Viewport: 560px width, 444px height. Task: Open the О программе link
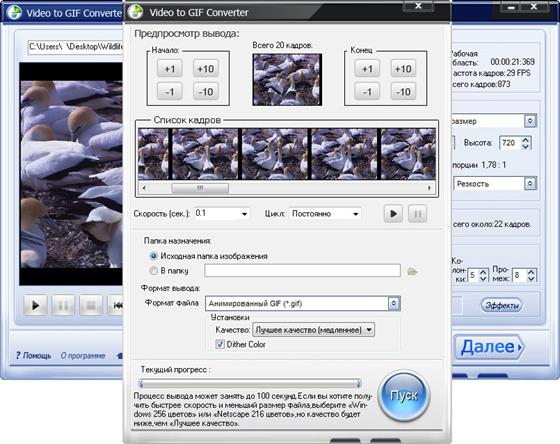[83, 356]
